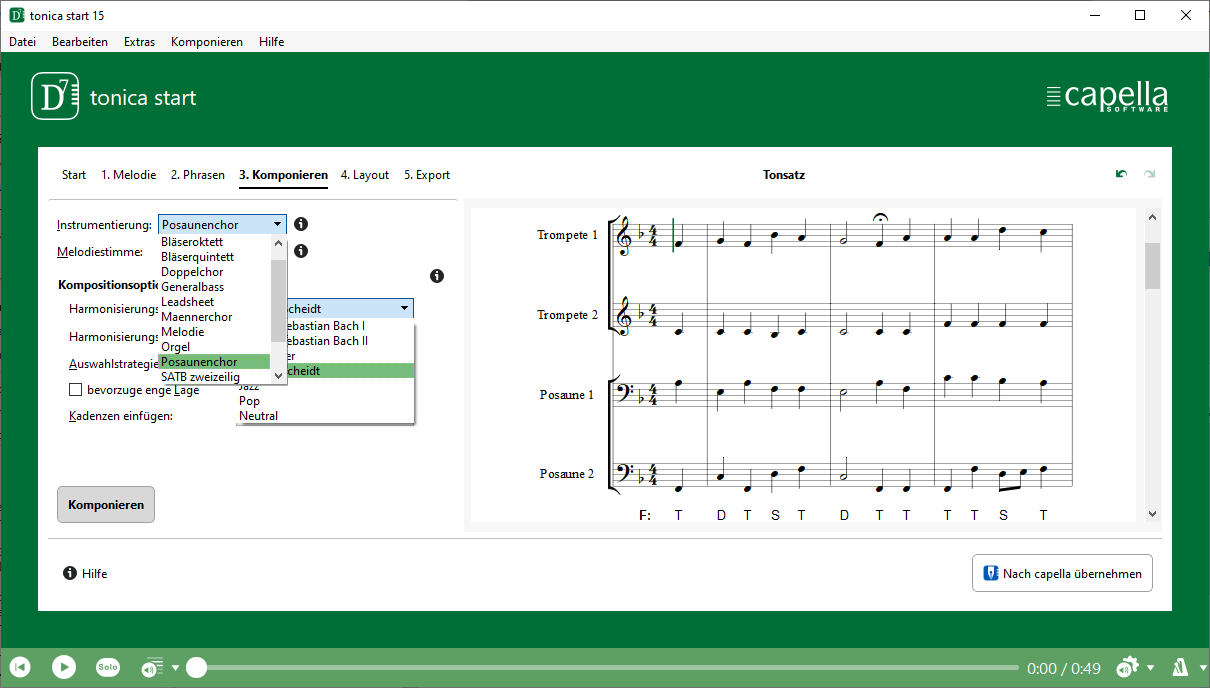Screen dimensions: 1210x688
Task: Switch to the 1. Melodie tab
Action: click(x=129, y=175)
